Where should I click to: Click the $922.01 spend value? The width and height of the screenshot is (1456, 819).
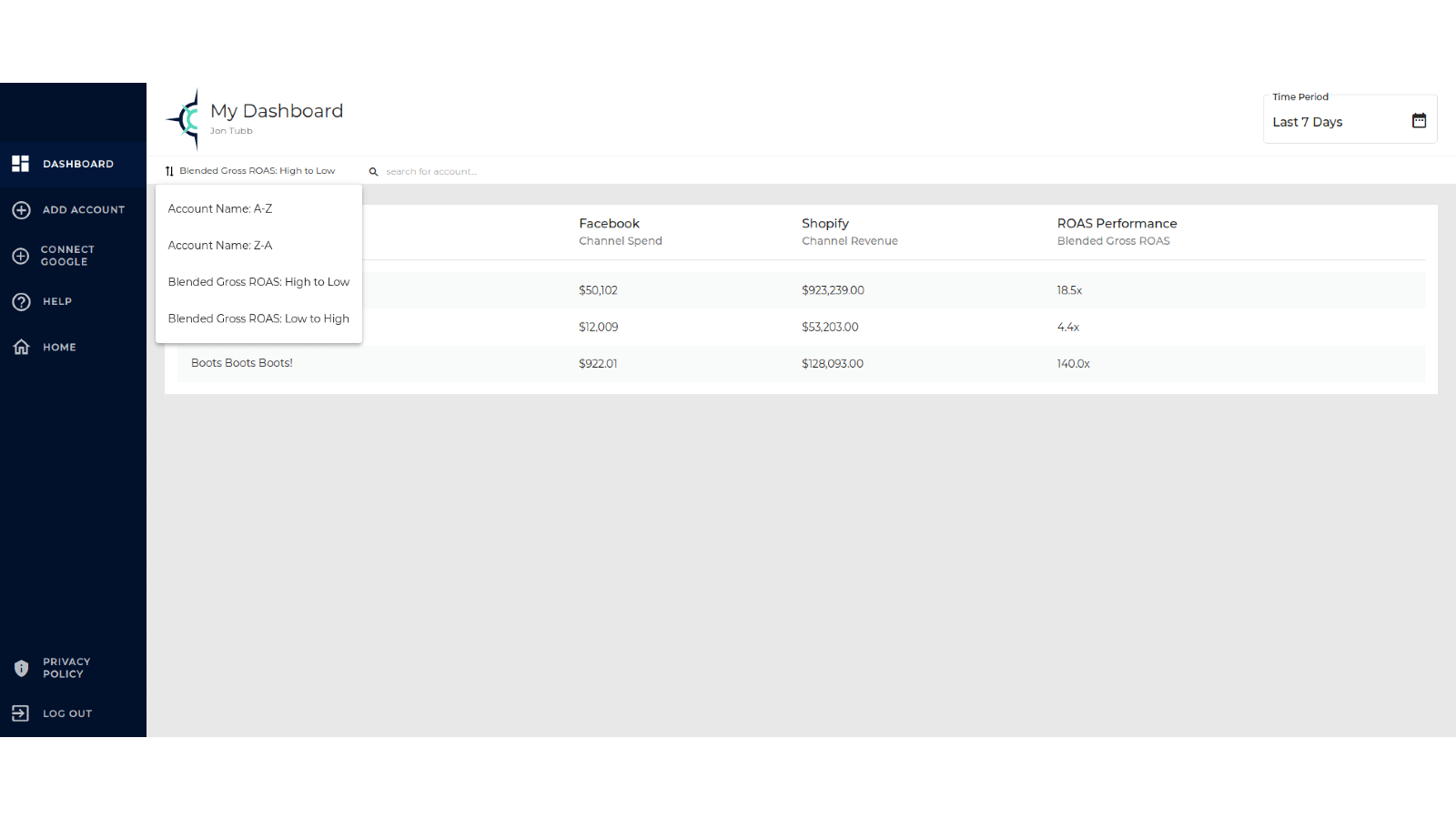598,363
